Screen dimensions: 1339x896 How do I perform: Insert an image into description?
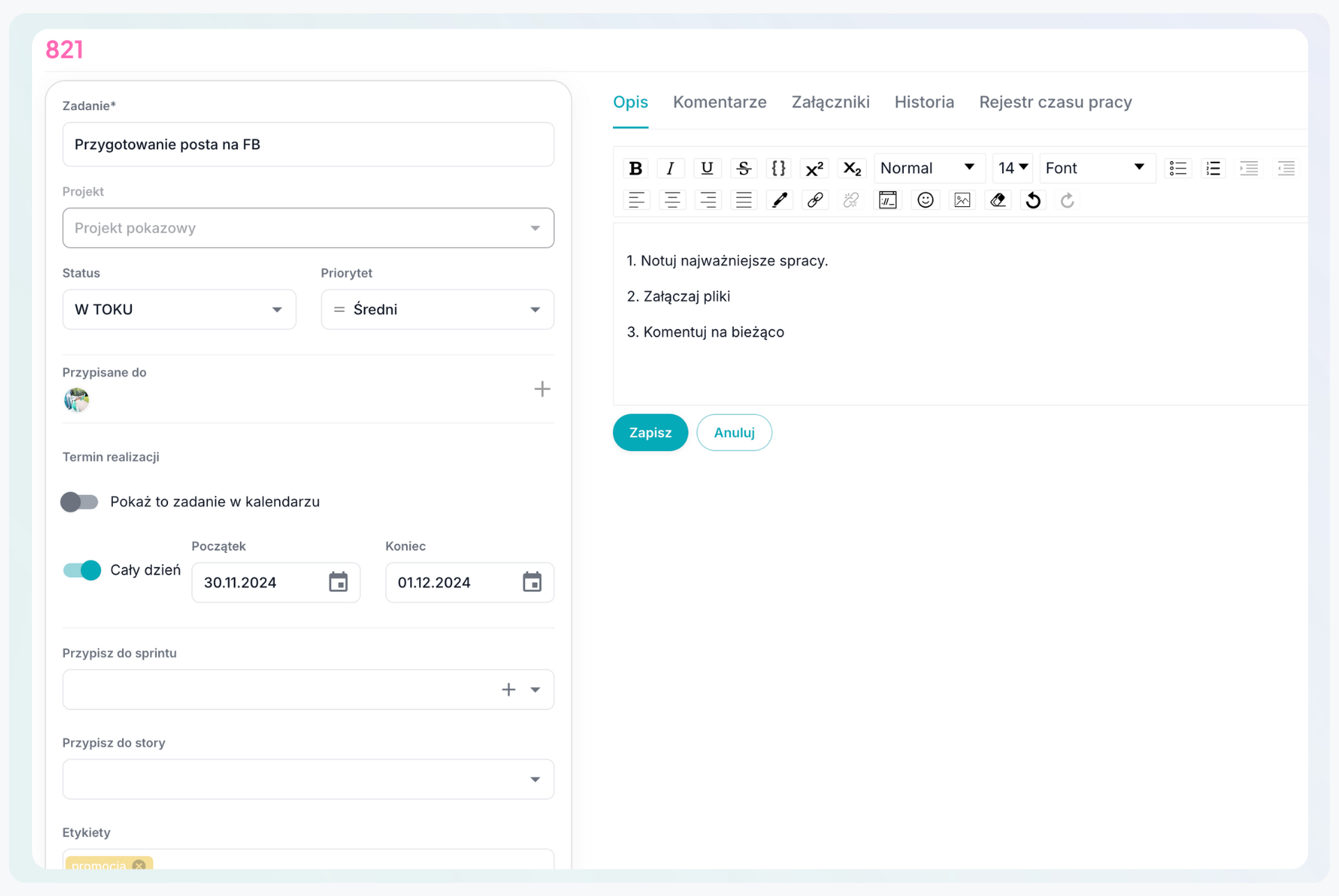[x=962, y=201]
